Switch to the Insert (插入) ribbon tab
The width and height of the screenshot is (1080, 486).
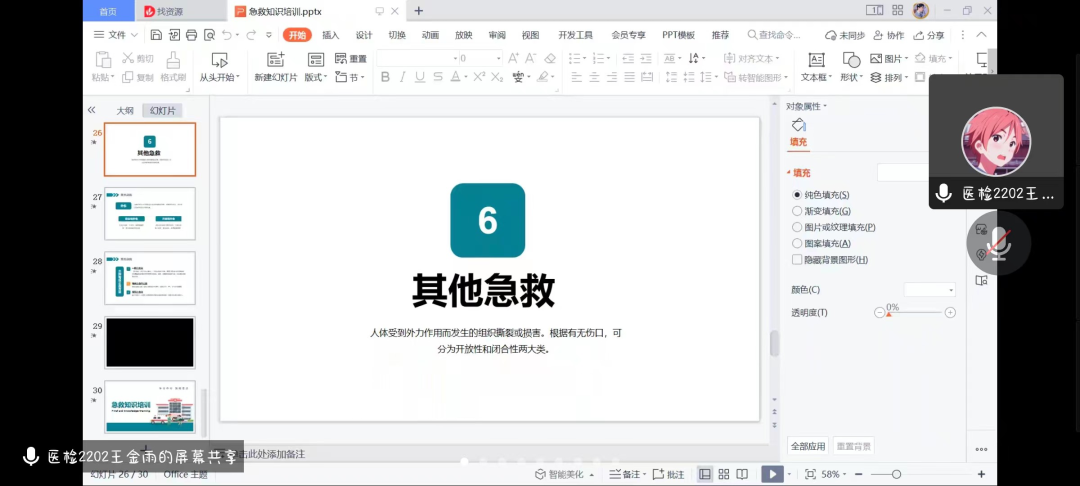point(330,35)
